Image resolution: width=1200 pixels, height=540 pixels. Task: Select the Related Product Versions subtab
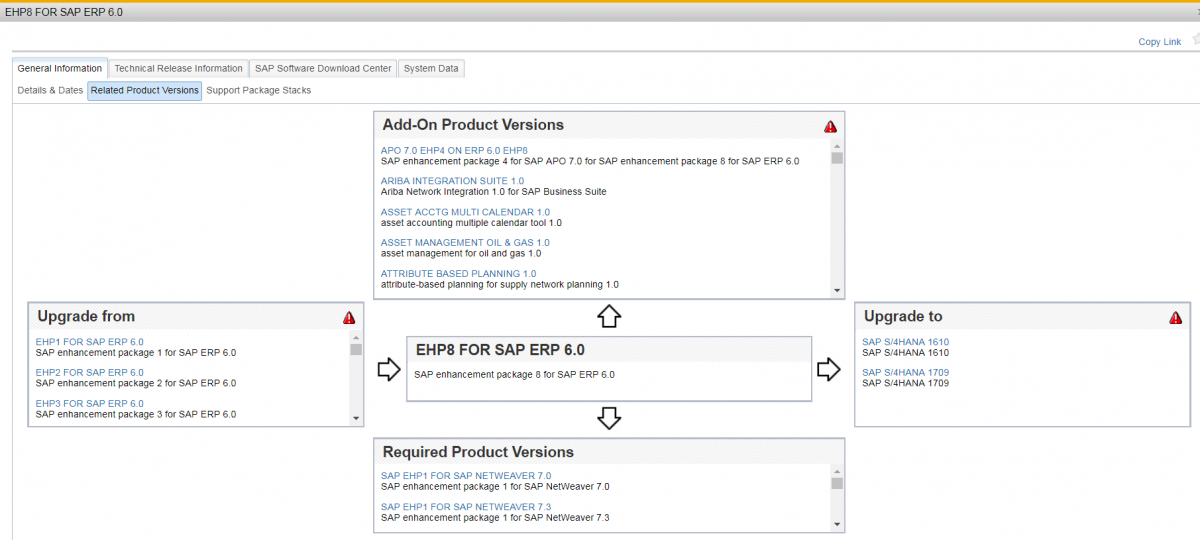144,90
